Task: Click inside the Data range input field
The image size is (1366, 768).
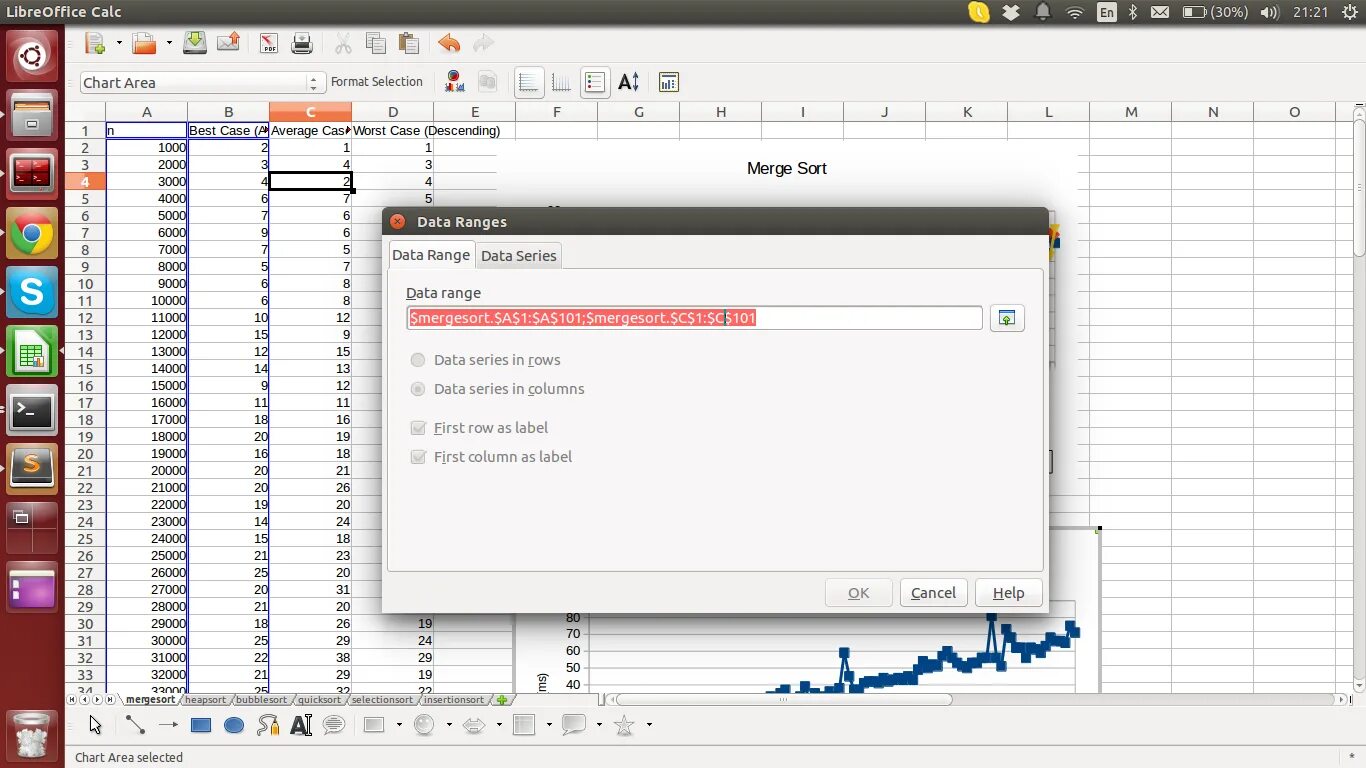Action: pos(694,317)
